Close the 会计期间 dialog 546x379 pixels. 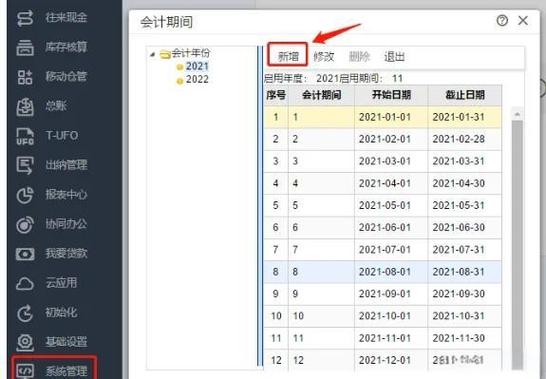[523, 21]
